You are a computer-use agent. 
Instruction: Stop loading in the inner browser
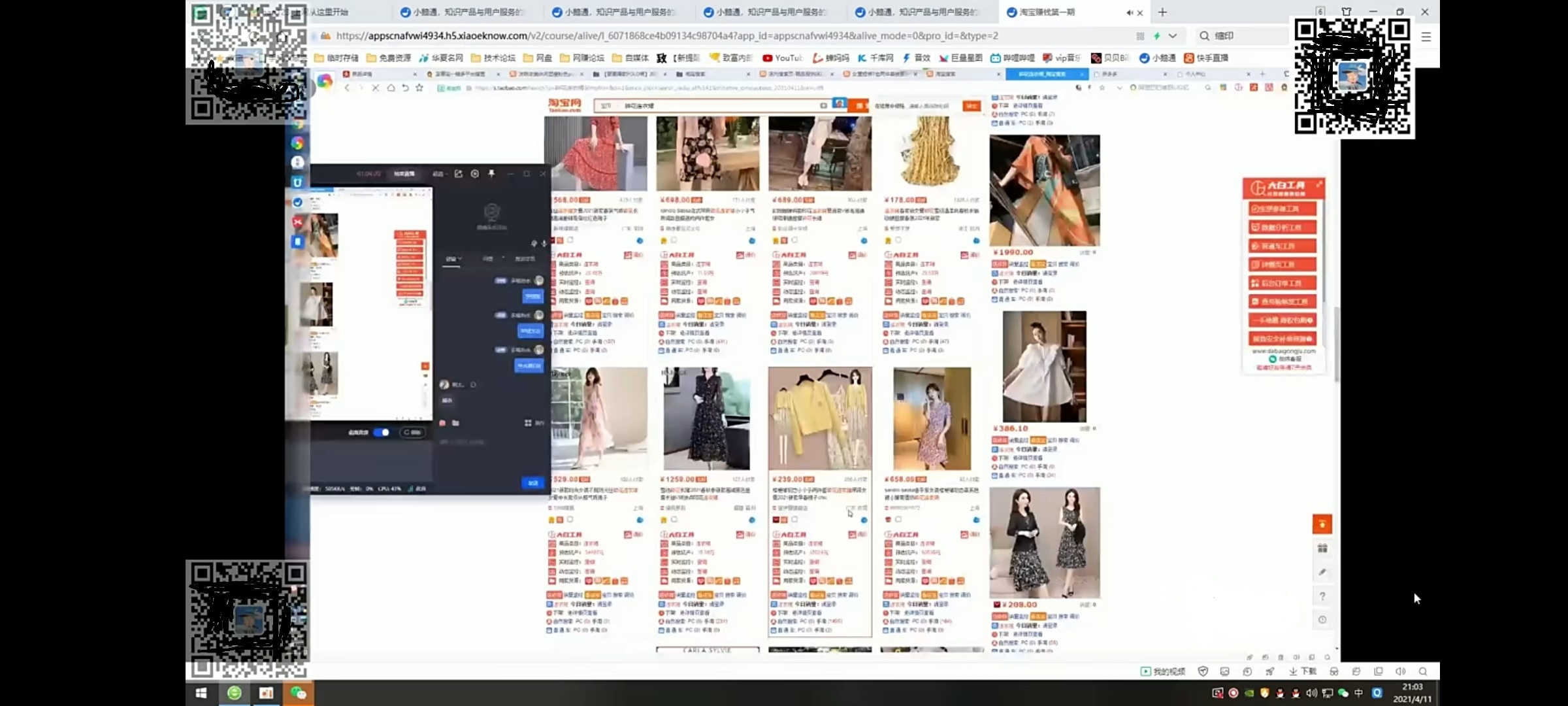point(376,88)
